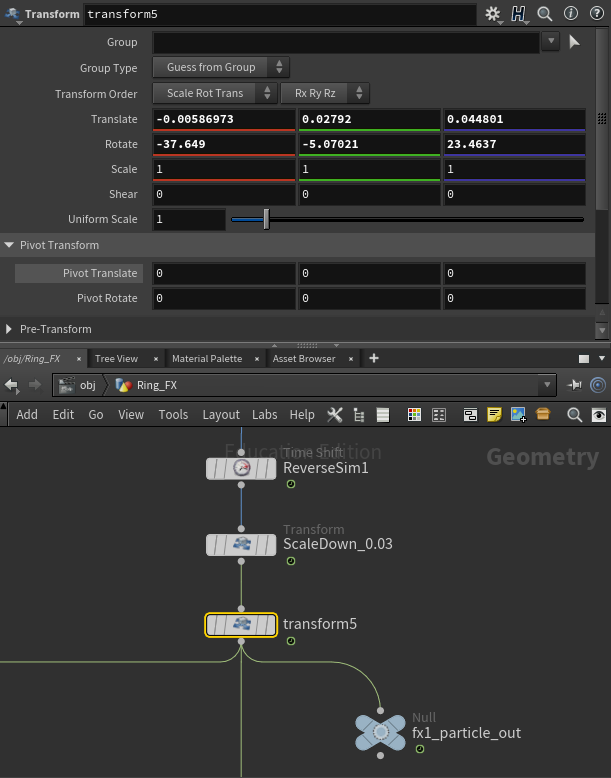Click the Houdini H presets icon
611x778 pixels.
click(518, 14)
